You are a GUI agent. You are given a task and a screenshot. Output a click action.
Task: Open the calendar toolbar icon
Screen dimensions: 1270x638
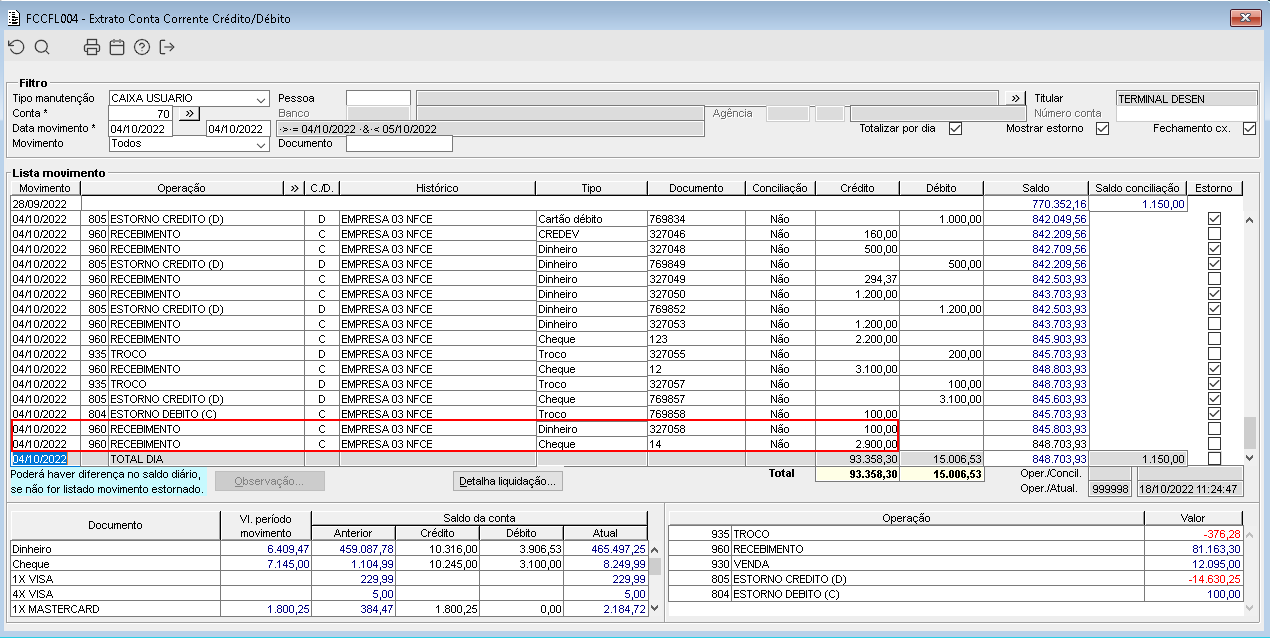click(117, 47)
